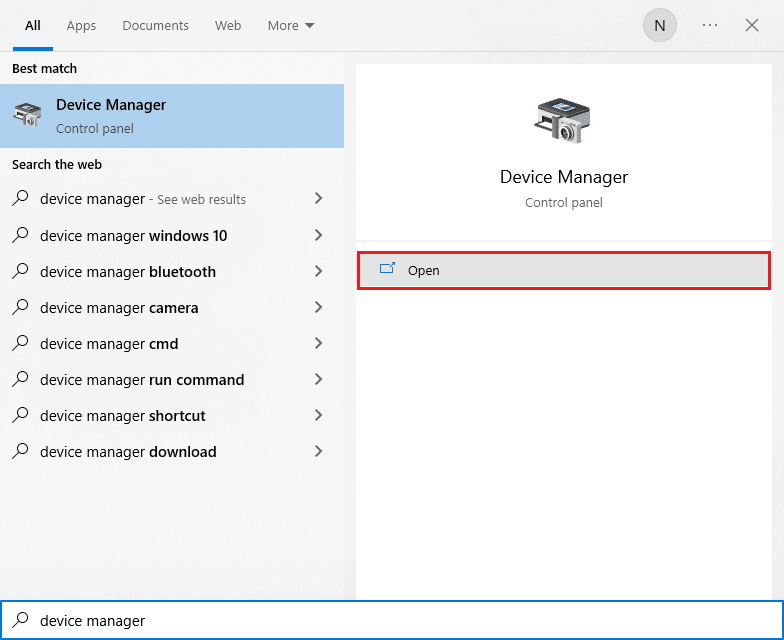Viewport: 784px width, 640px height.
Task: Expand the More dropdown
Action: coord(290,26)
